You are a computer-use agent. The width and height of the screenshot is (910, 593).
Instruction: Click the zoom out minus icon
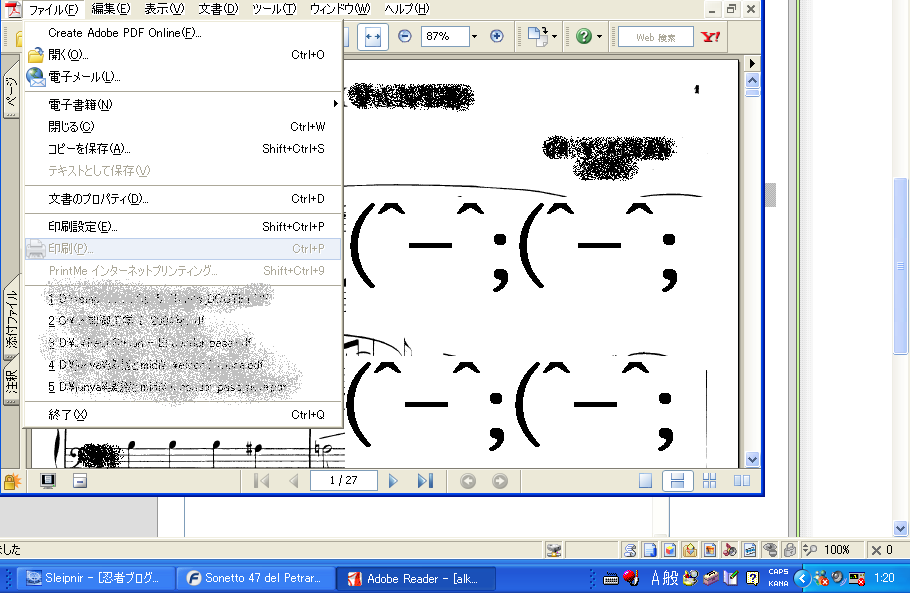click(405, 37)
